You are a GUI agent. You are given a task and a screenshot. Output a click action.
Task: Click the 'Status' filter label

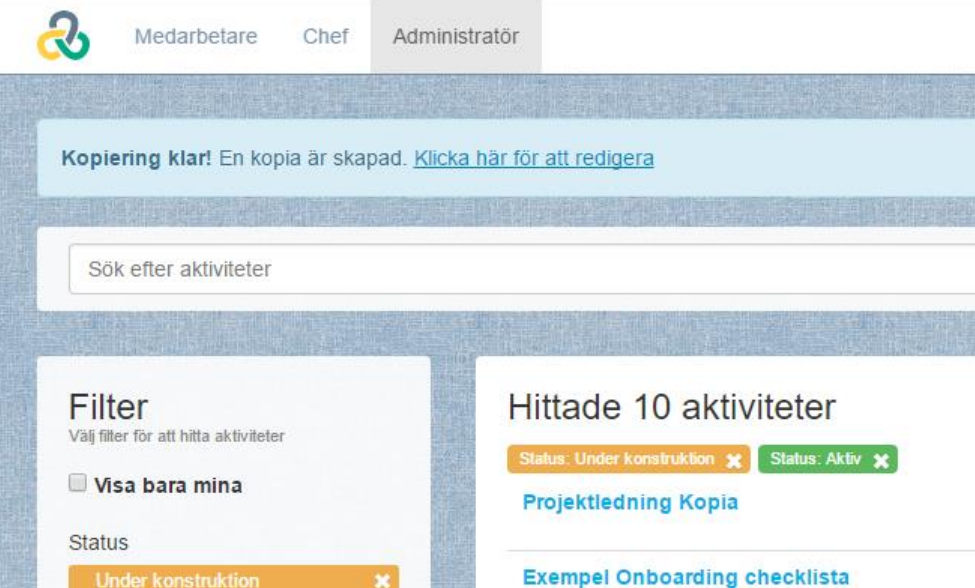pos(98,542)
